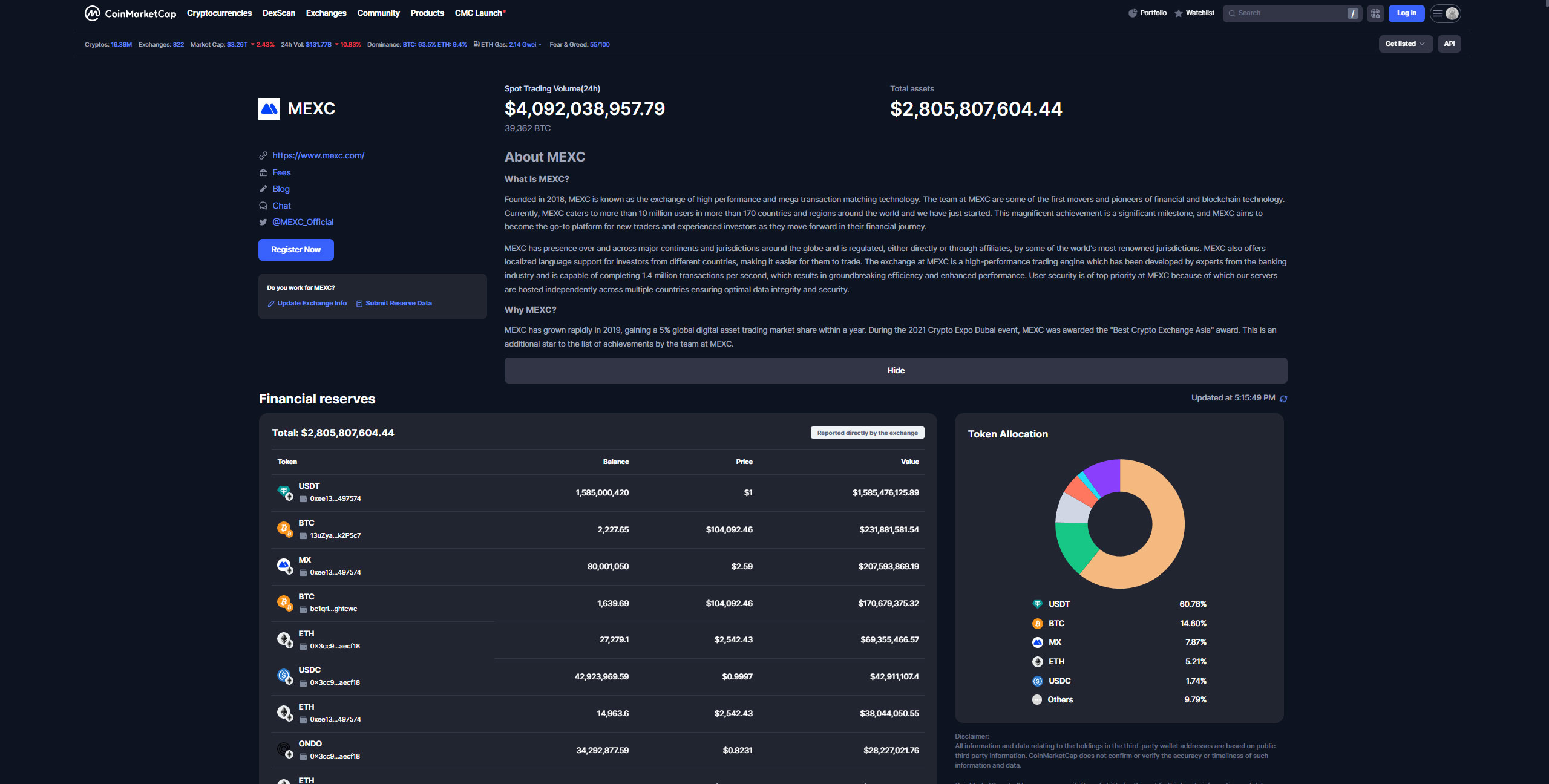Open the hamburger menu with avatar

(x=1446, y=13)
